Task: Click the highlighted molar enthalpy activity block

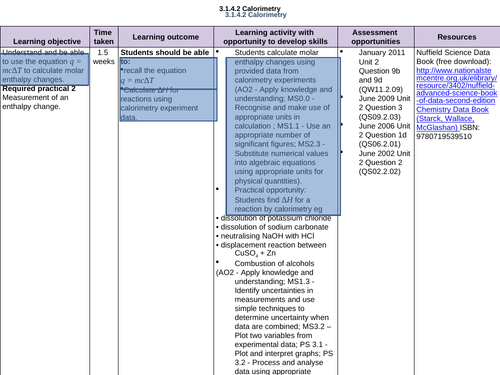Action: (x=283, y=136)
